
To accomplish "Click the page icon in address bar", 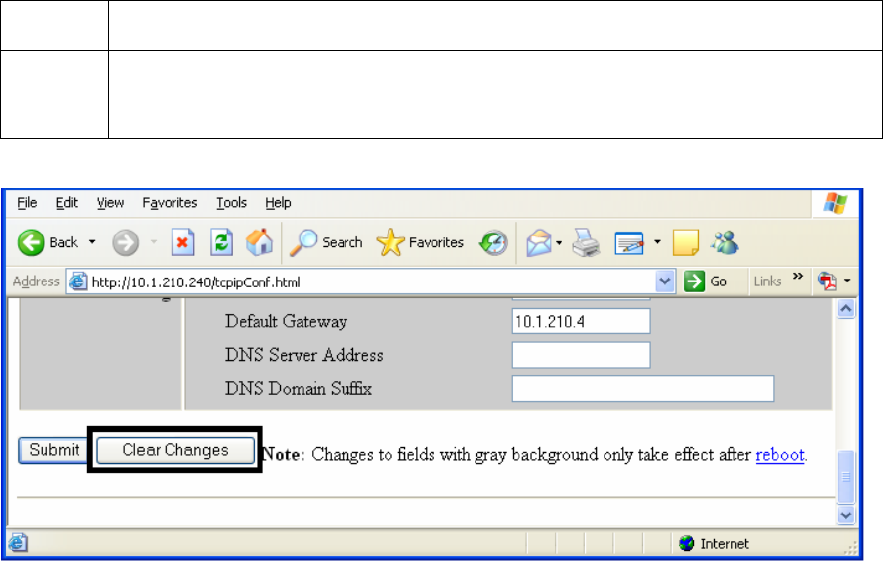I will 78,281.
